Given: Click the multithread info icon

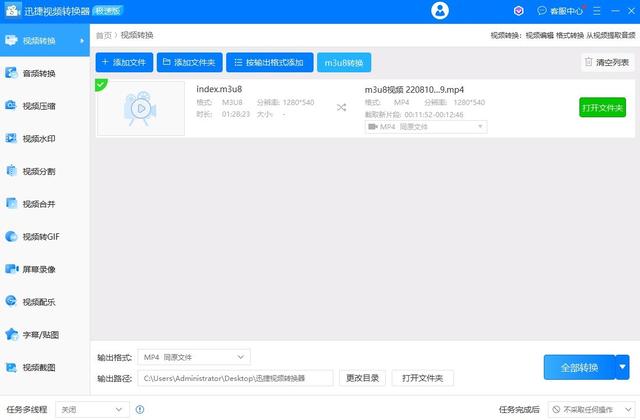Looking at the screenshot, I should (140, 409).
